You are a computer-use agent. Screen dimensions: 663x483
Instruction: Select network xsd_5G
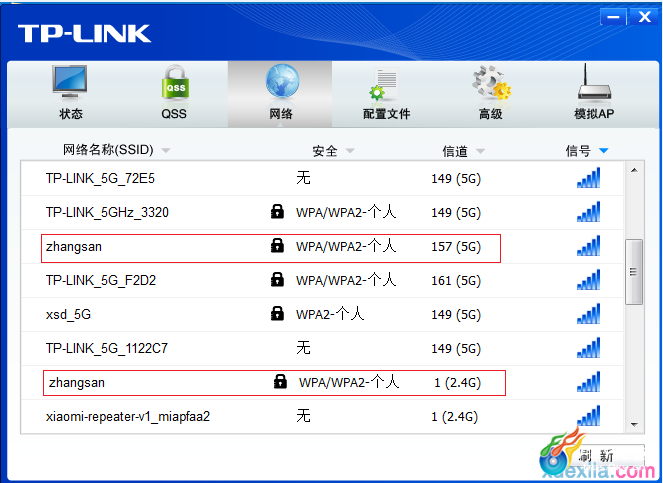click(x=322, y=314)
